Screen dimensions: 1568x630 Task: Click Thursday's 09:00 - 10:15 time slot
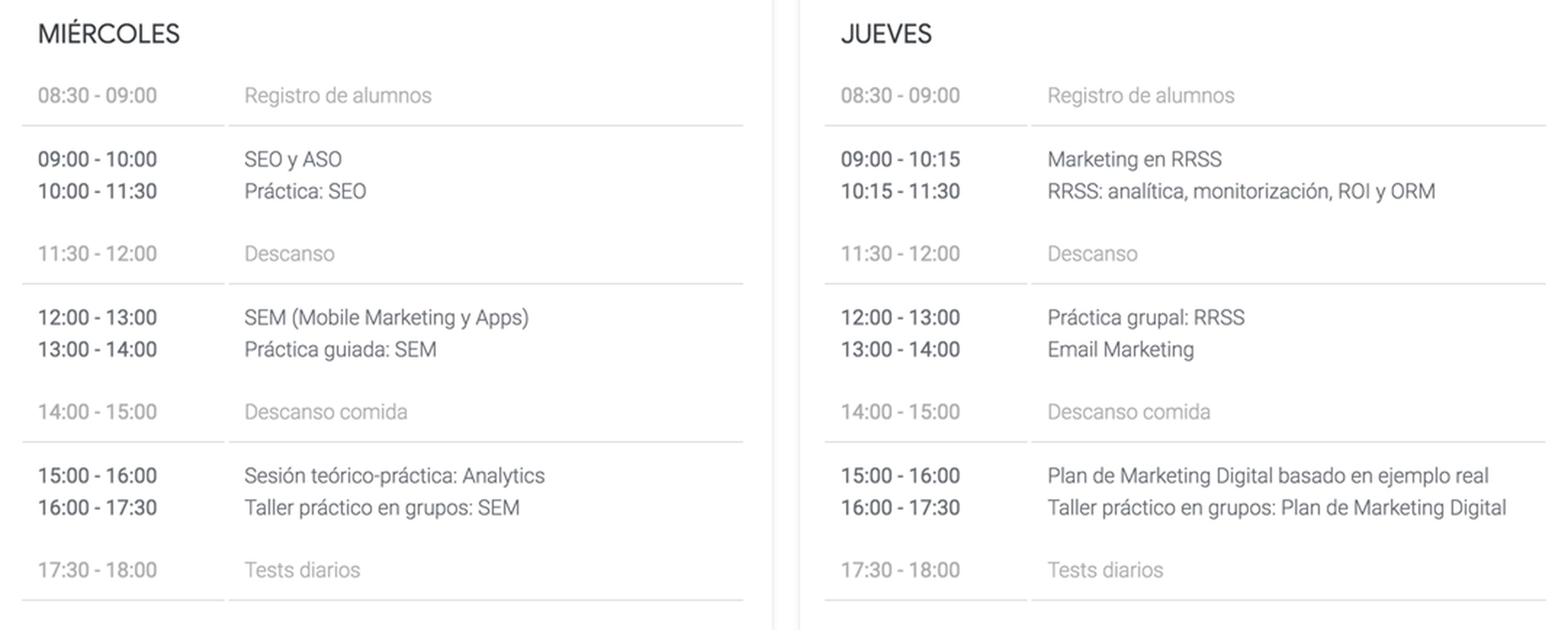(x=900, y=160)
